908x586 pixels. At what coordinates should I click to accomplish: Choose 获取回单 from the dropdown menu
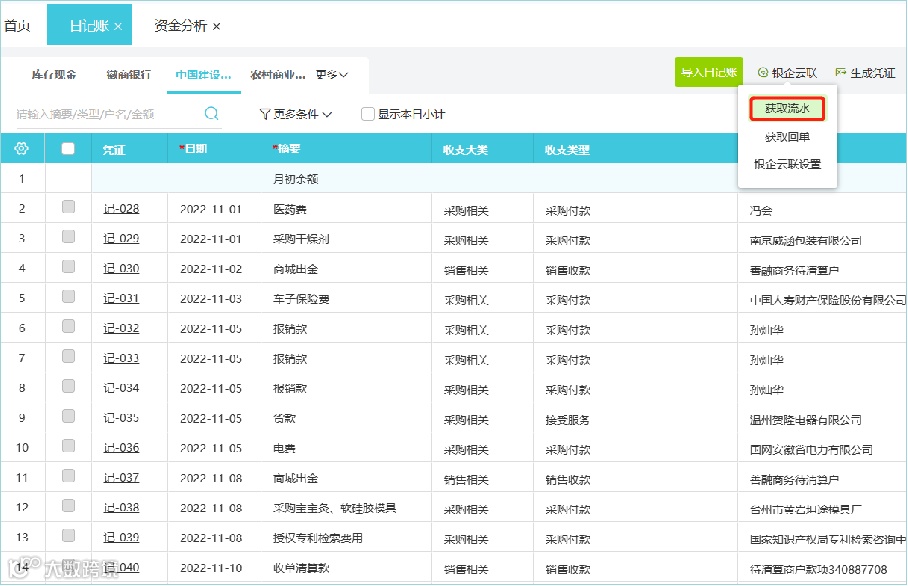point(787,137)
